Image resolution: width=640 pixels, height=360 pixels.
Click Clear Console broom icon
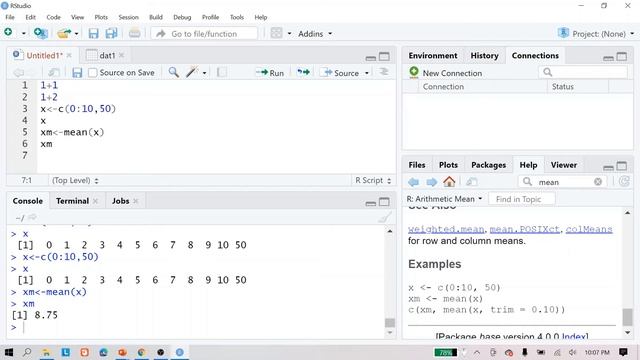(x=384, y=217)
